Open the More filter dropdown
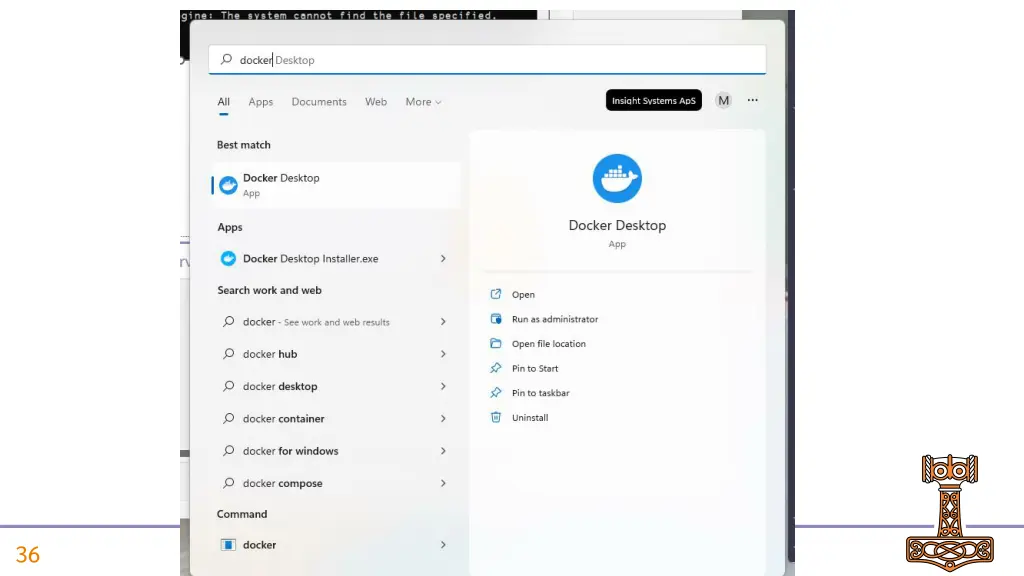The image size is (1024, 576). pyautogui.click(x=423, y=102)
